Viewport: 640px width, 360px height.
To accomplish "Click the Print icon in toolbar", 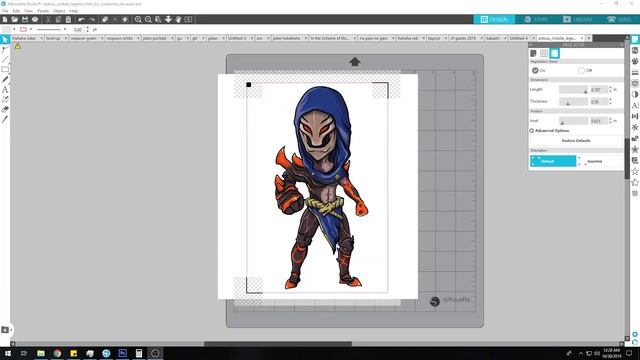I will pyautogui.click(x=35, y=19).
